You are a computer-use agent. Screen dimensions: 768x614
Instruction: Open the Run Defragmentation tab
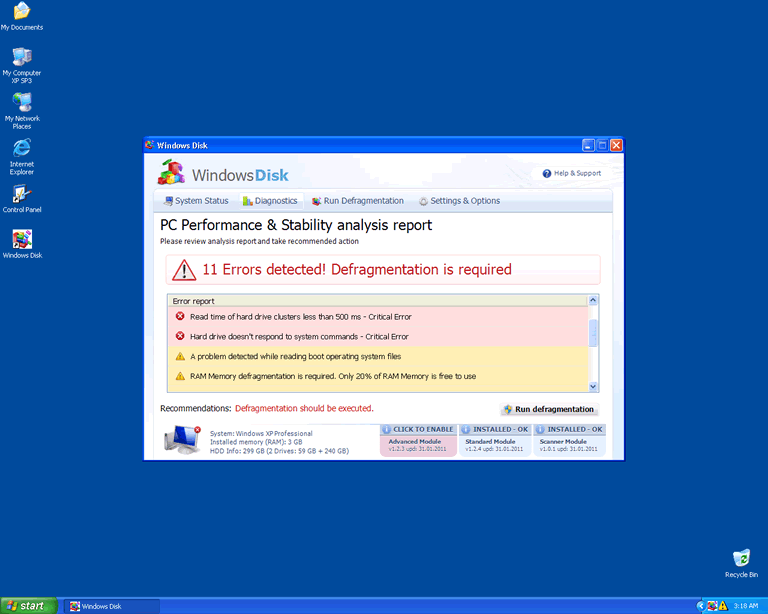point(357,201)
